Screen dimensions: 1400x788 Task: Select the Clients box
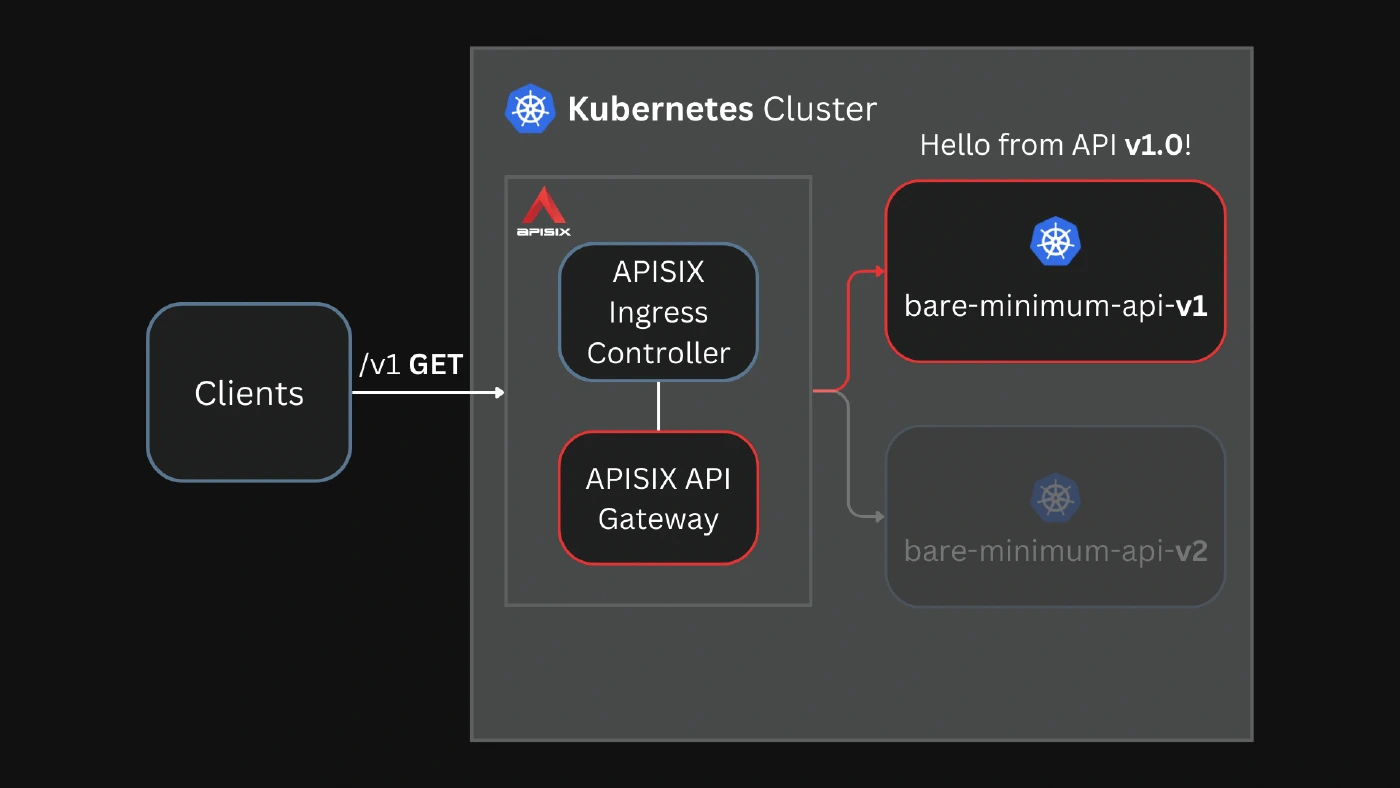(x=249, y=393)
